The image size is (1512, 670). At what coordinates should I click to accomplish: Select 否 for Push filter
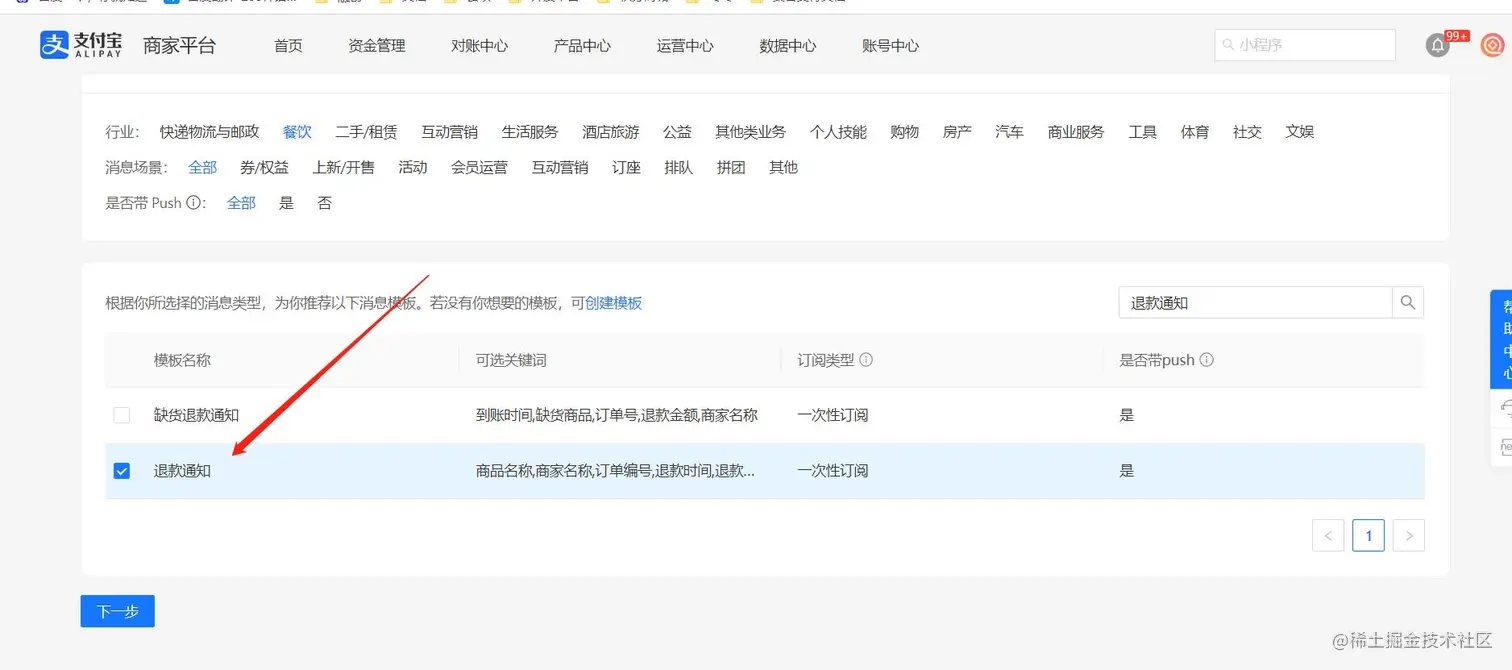click(324, 203)
